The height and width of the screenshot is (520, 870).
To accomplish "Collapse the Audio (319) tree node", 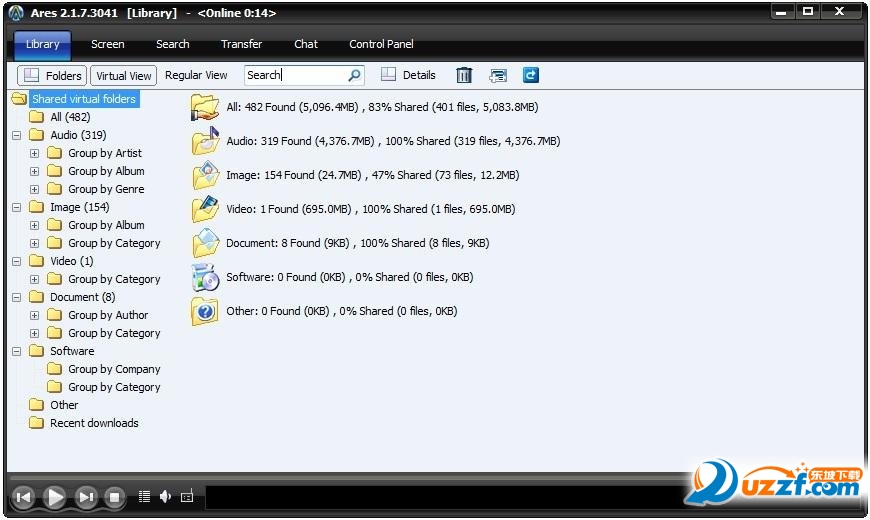I will tap(17, 135).
